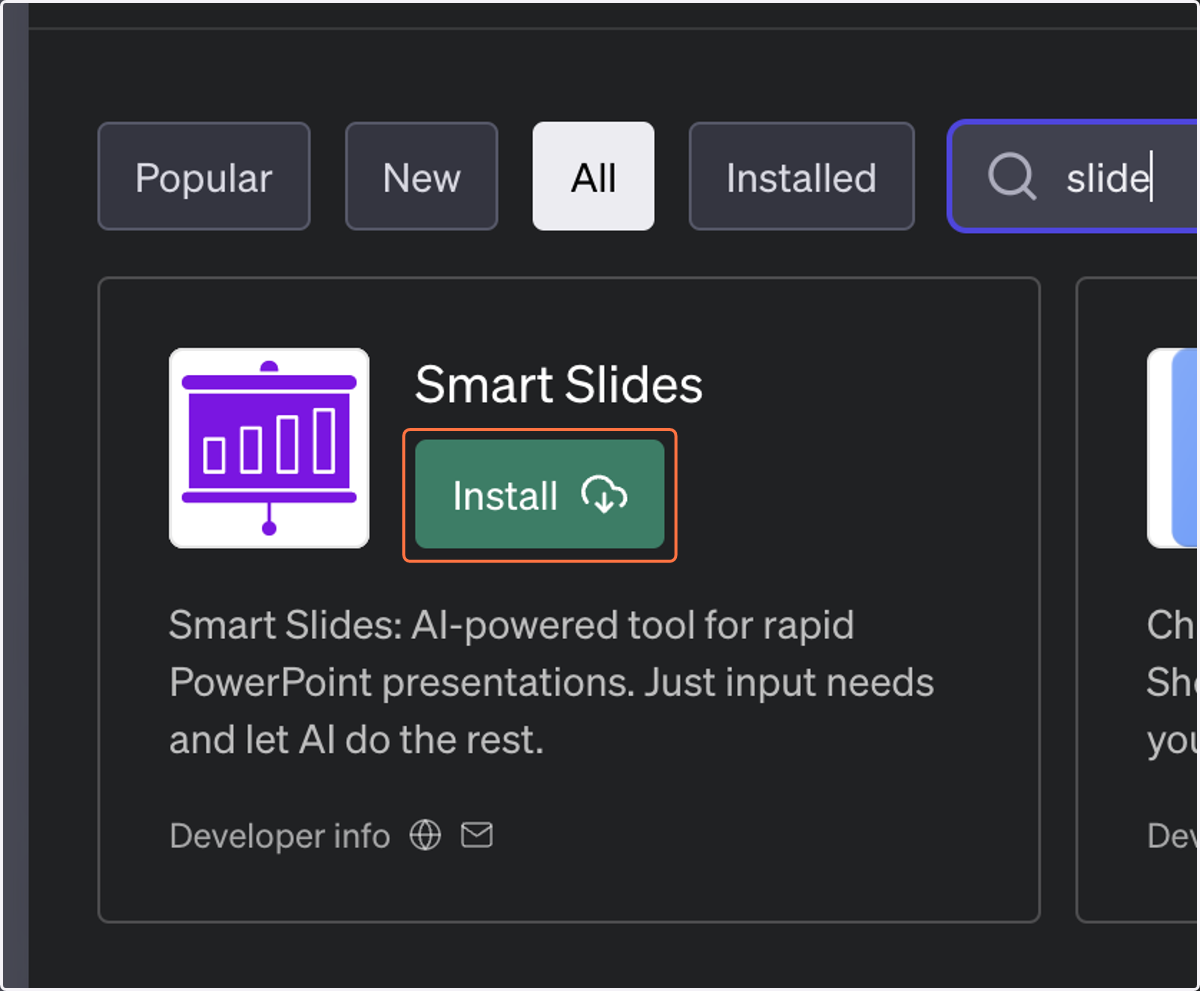Open the Smart Slides developer website globe icon
Screen dimensions: 1200x991
click(x=426, y=836)
